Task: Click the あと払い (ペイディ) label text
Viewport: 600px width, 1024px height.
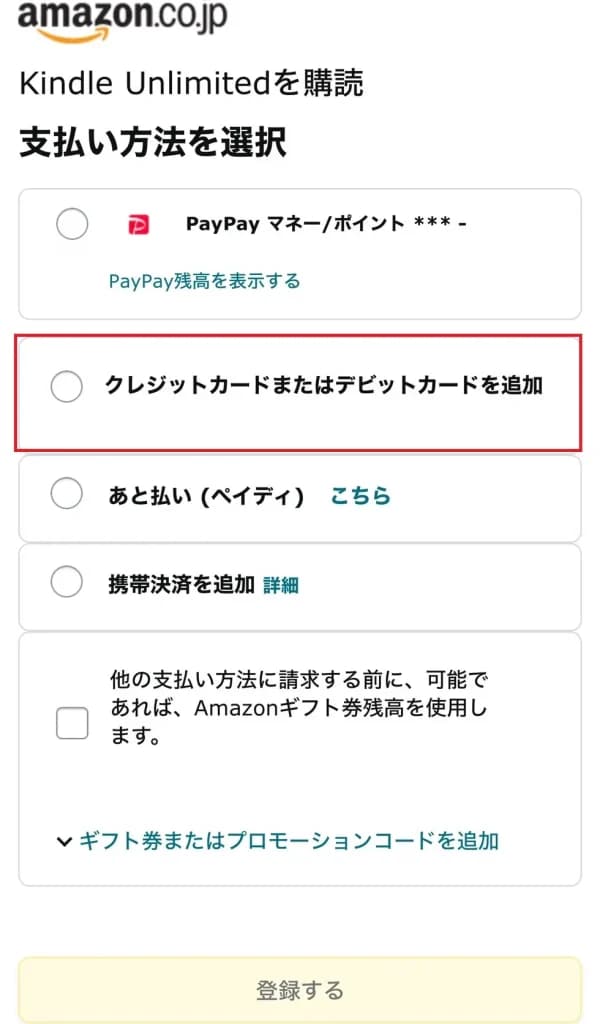Action: click(206, 495)
